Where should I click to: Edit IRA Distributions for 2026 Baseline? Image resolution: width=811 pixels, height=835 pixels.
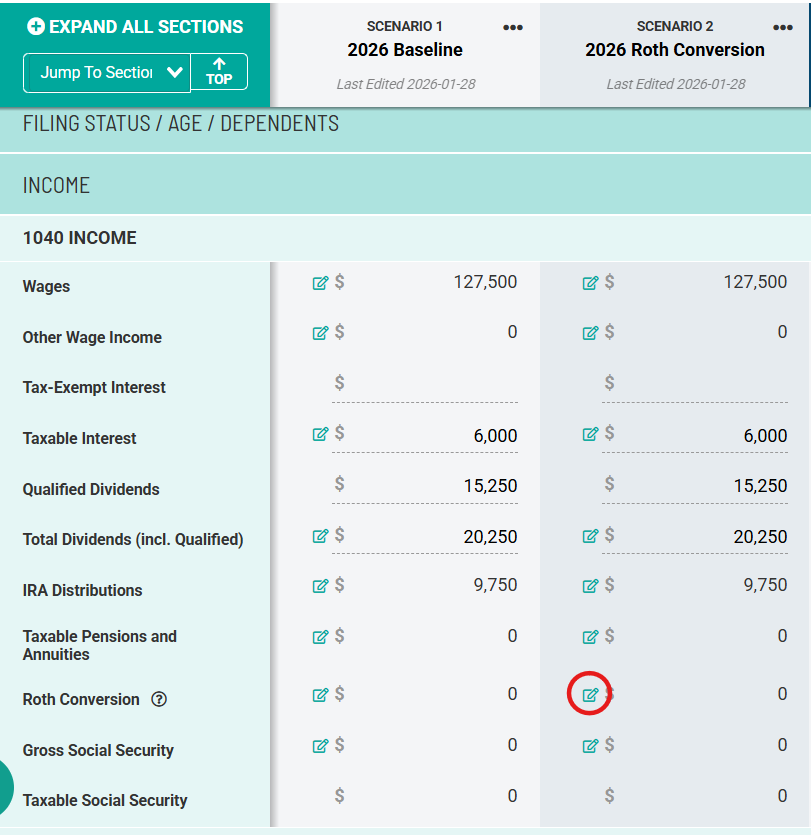pyautogui.click(x=320, y=586)
